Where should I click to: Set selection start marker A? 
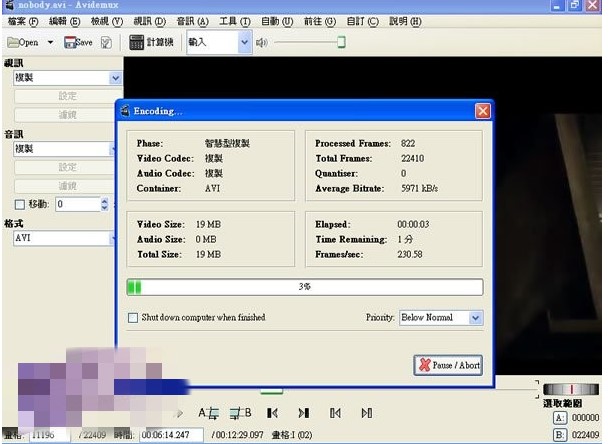tap(208, 412)
